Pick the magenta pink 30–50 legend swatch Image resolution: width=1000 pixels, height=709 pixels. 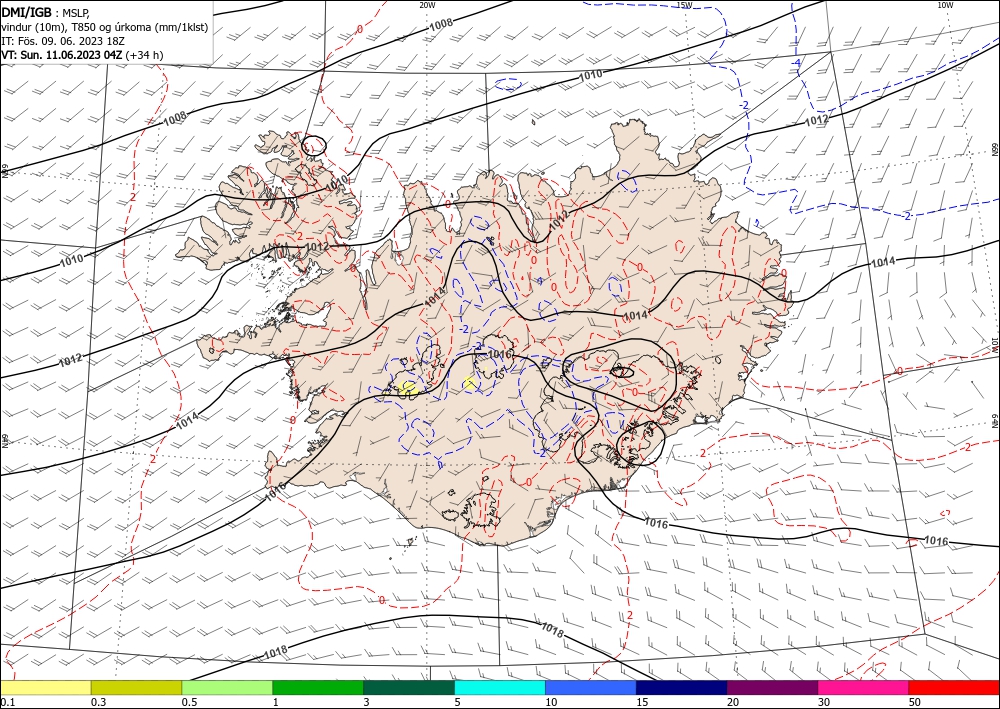(x=864, y=687)
